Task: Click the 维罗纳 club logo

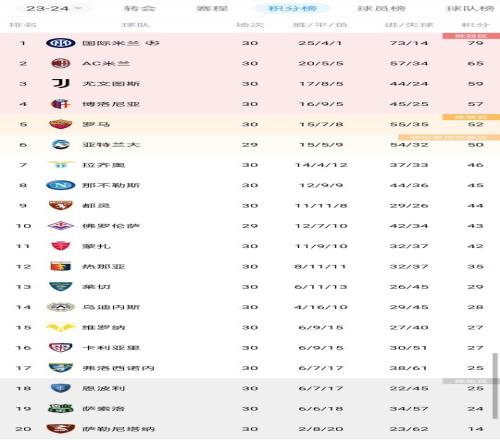Action: coord(60,327)
